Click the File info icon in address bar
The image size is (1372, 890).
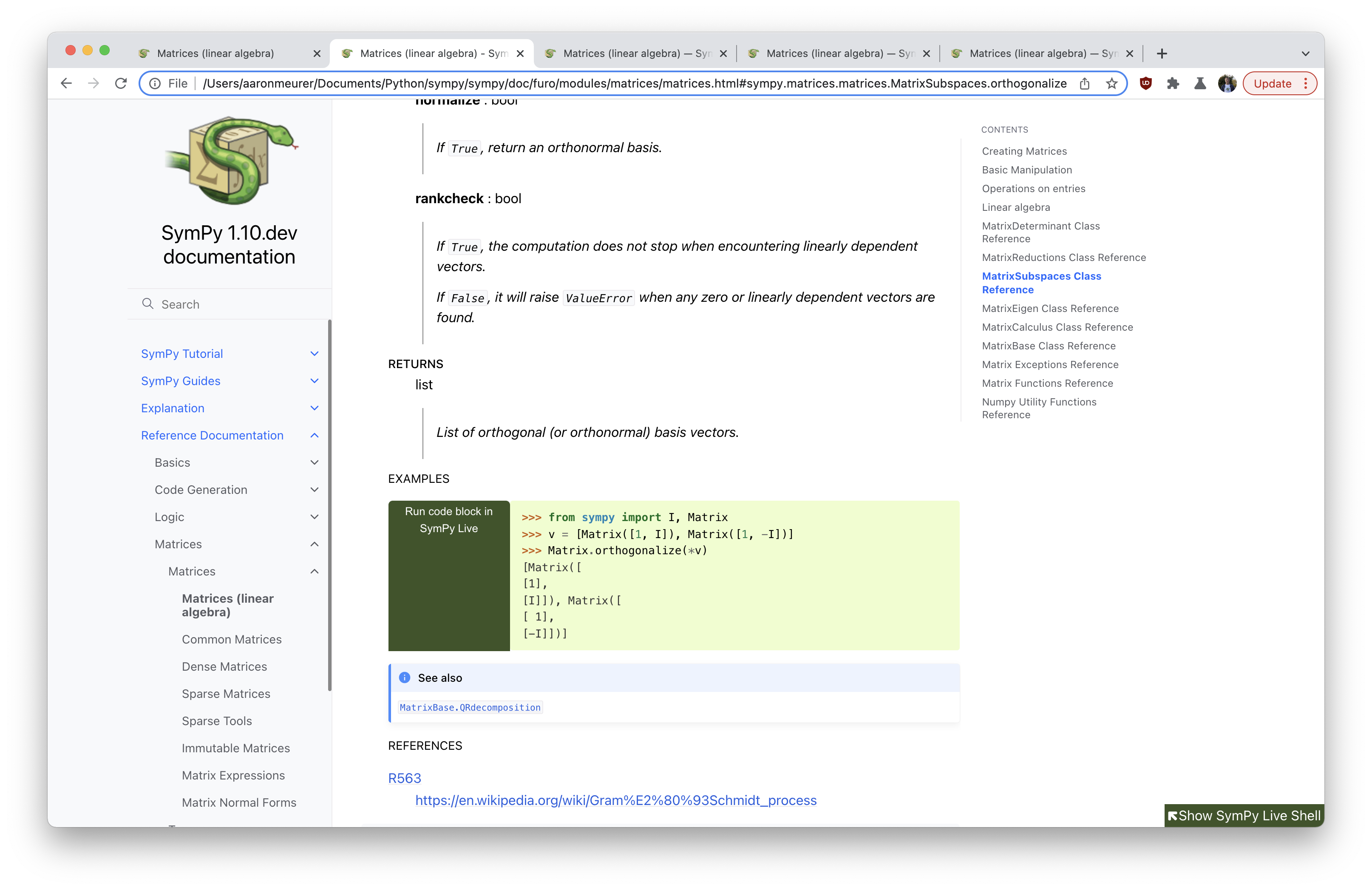pyautogui.click(x=156, y=83)
